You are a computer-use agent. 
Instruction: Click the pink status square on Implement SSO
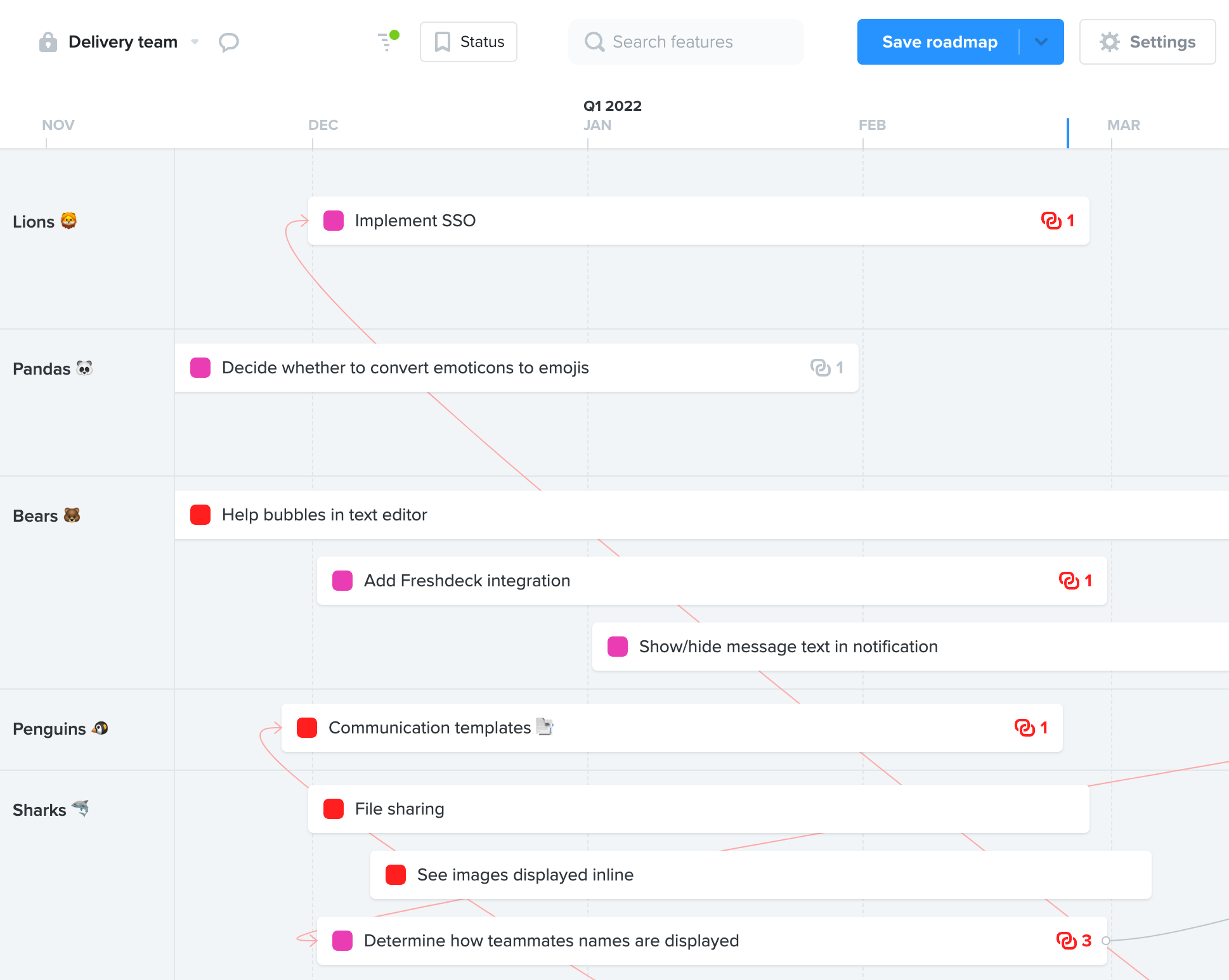point(334,221)
